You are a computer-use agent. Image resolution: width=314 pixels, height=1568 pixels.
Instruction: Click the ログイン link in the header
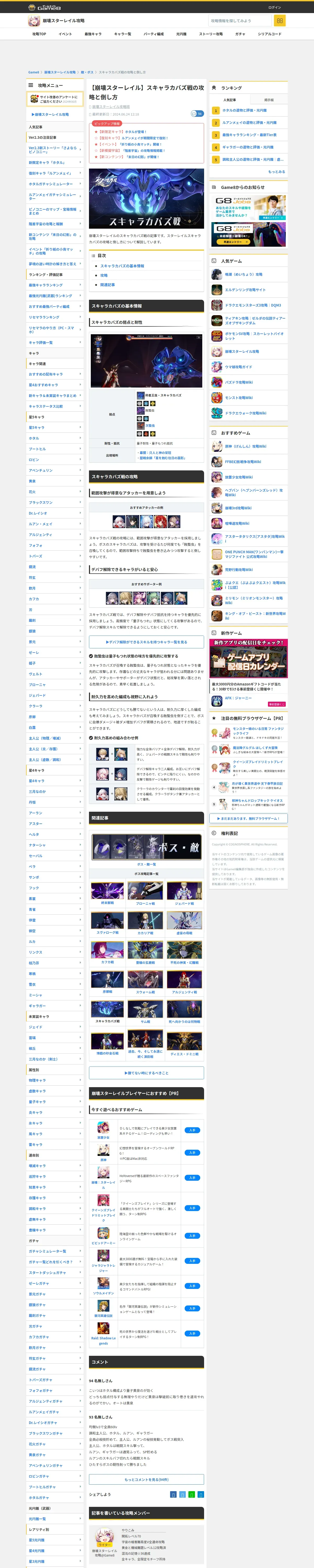point(274,7)
